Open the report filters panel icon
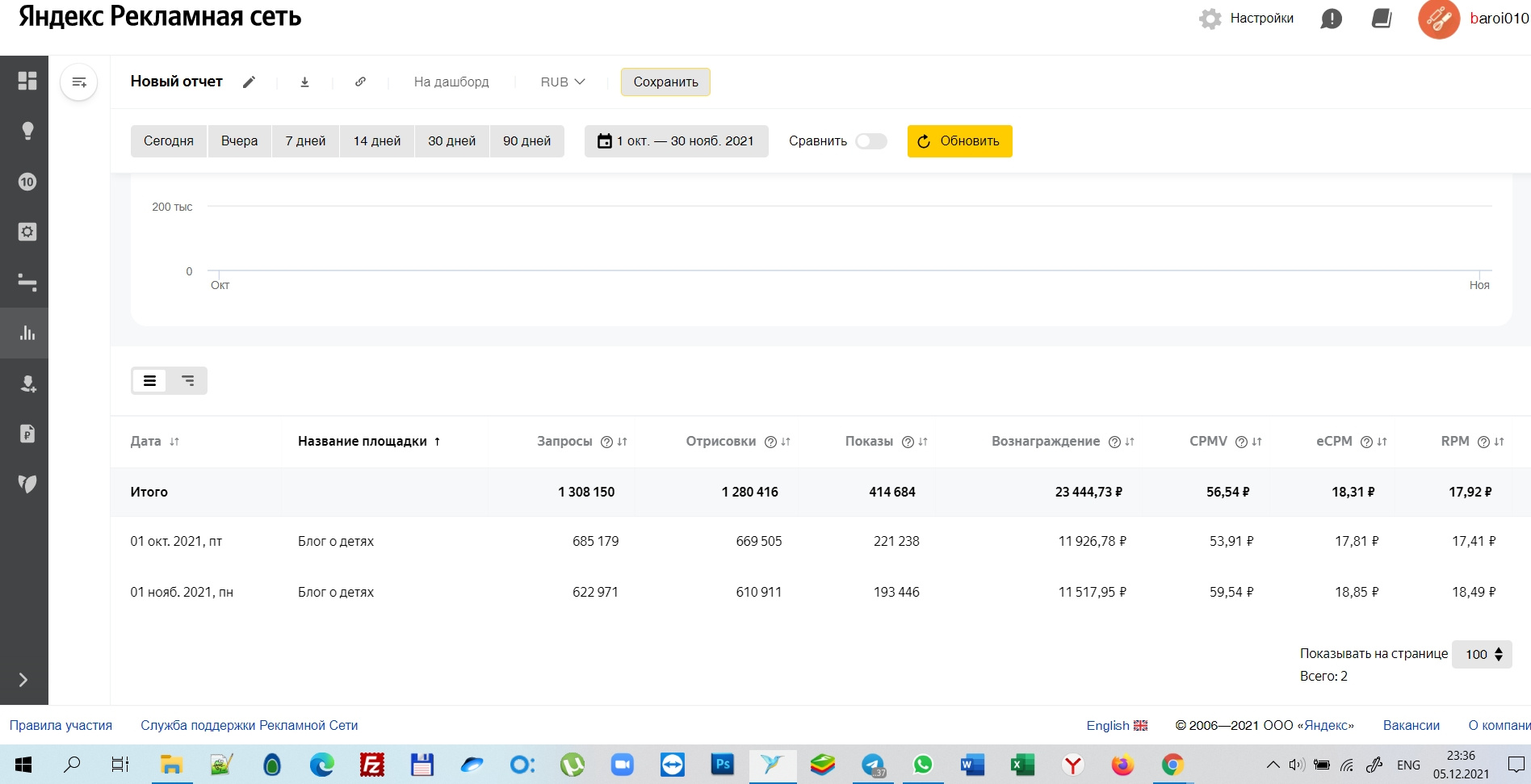Screen dimensions: 1531x784 [79, 82]
